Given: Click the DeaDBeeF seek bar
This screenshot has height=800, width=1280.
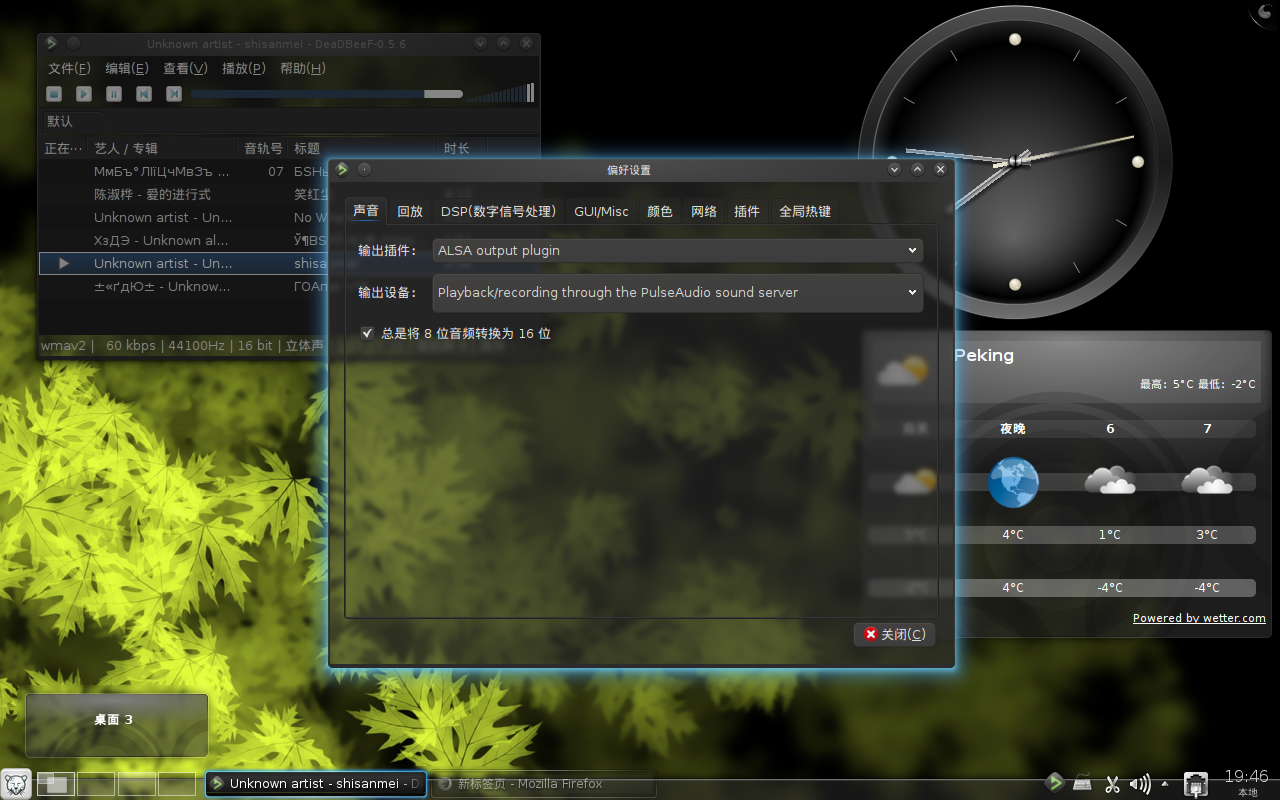Looking at the screenshot, I should [327, 94].
